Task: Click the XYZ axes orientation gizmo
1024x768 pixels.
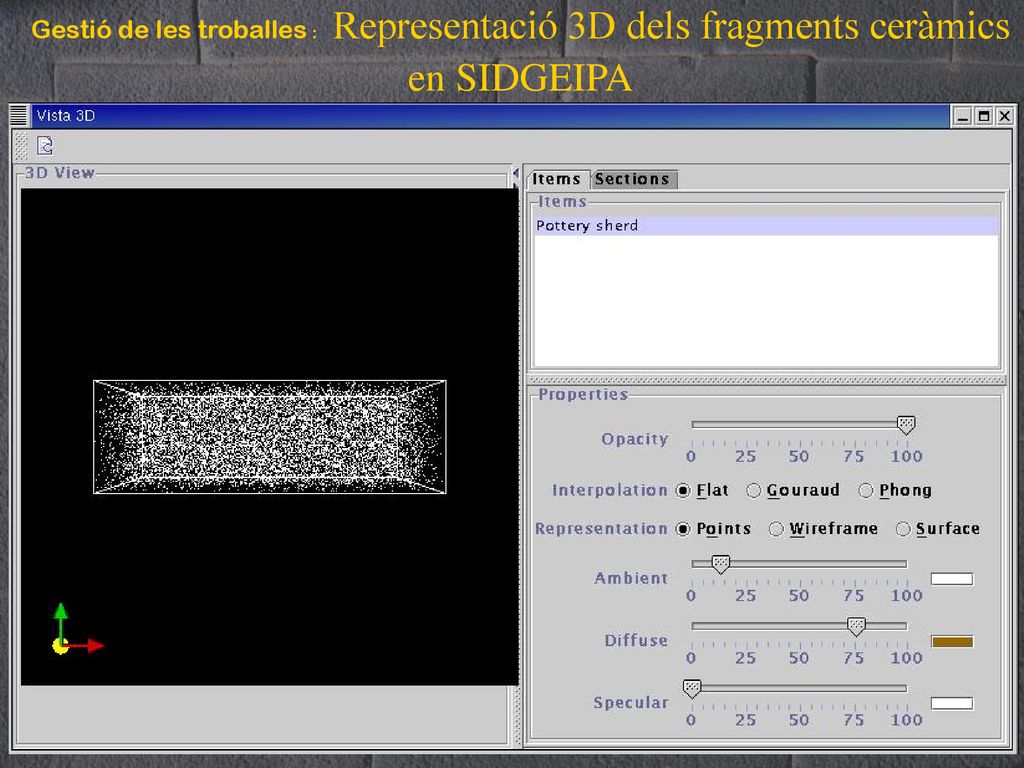Action: [x=76, y=629]
